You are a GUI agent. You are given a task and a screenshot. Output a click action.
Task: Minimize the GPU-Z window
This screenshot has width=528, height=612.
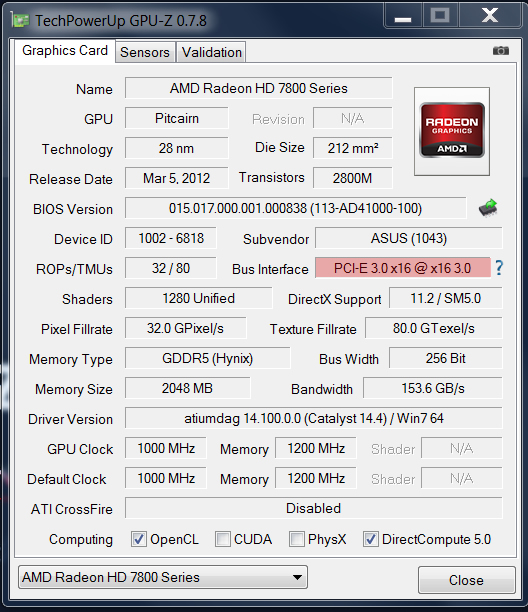click(x=403, y=16)
